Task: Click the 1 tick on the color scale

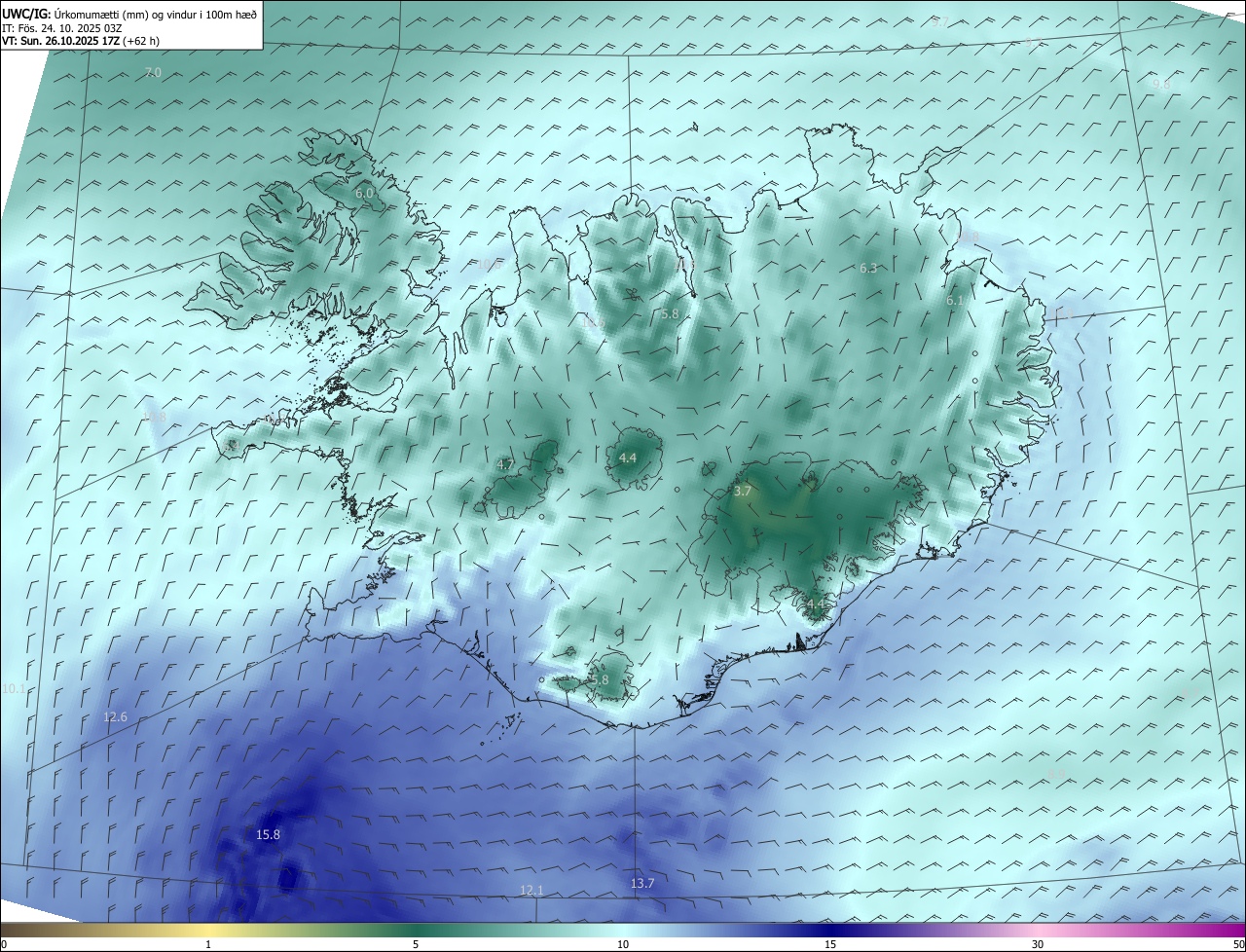Action: click(x=208, y=944)
